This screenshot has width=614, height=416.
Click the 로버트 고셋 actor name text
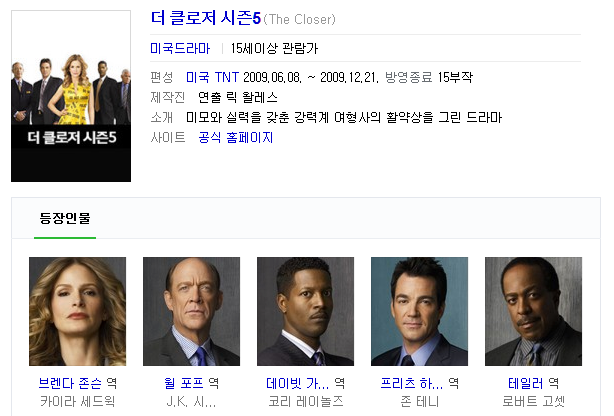pyautogui.click(x=533, y=402)
